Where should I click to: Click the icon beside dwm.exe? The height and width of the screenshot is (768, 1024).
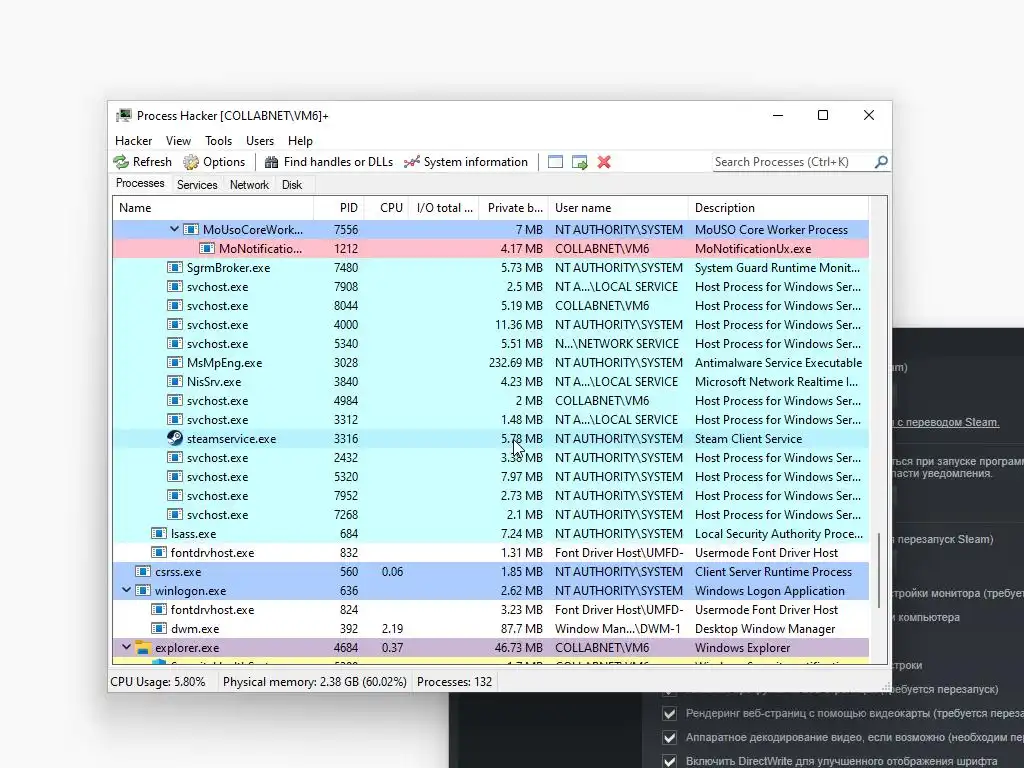click(x=159, y=628)
